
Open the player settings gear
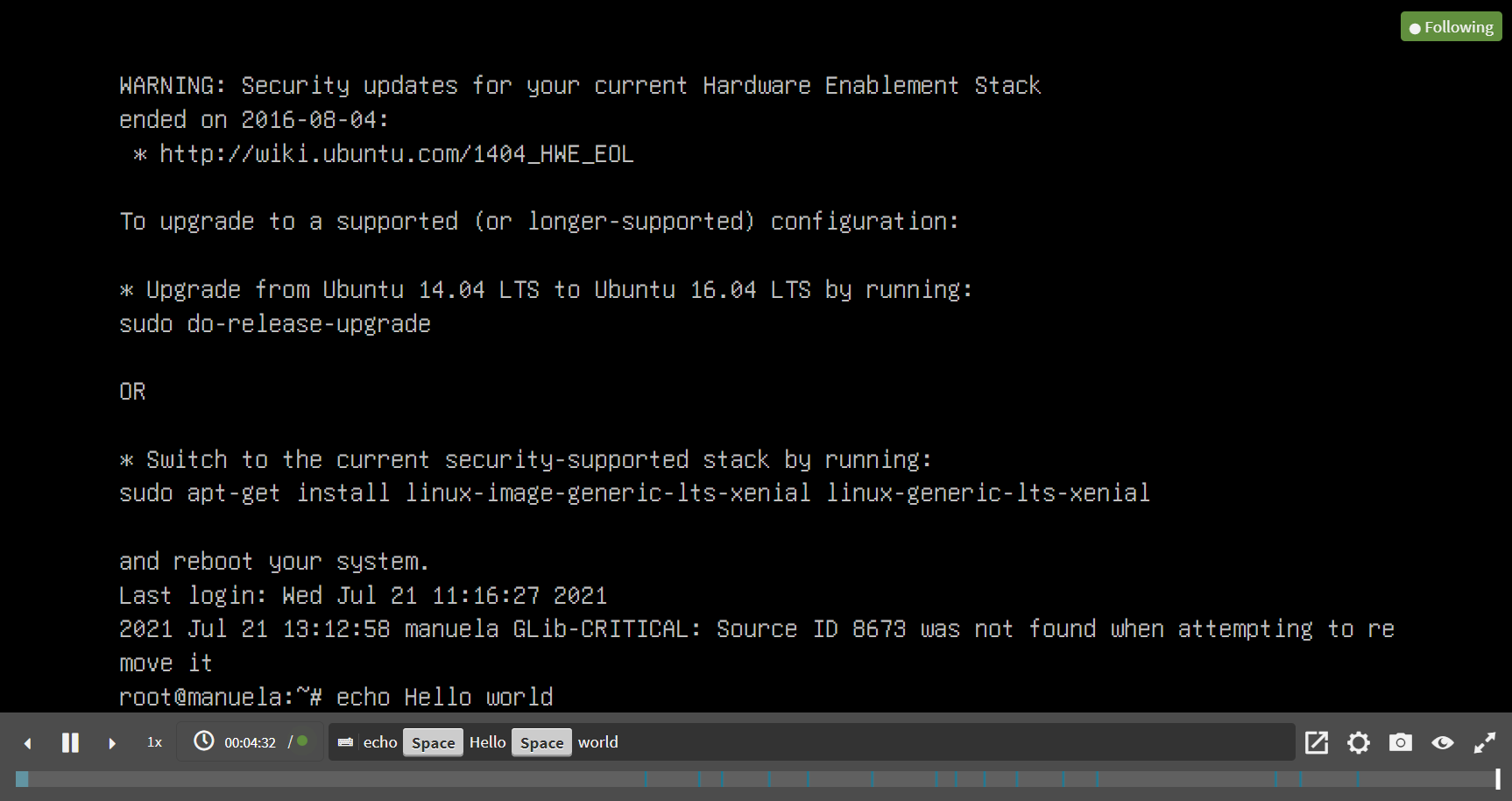1359,743
